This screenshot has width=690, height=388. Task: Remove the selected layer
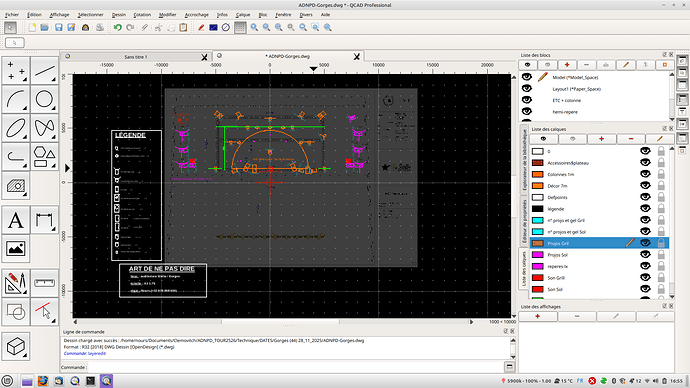coord(631,139)
